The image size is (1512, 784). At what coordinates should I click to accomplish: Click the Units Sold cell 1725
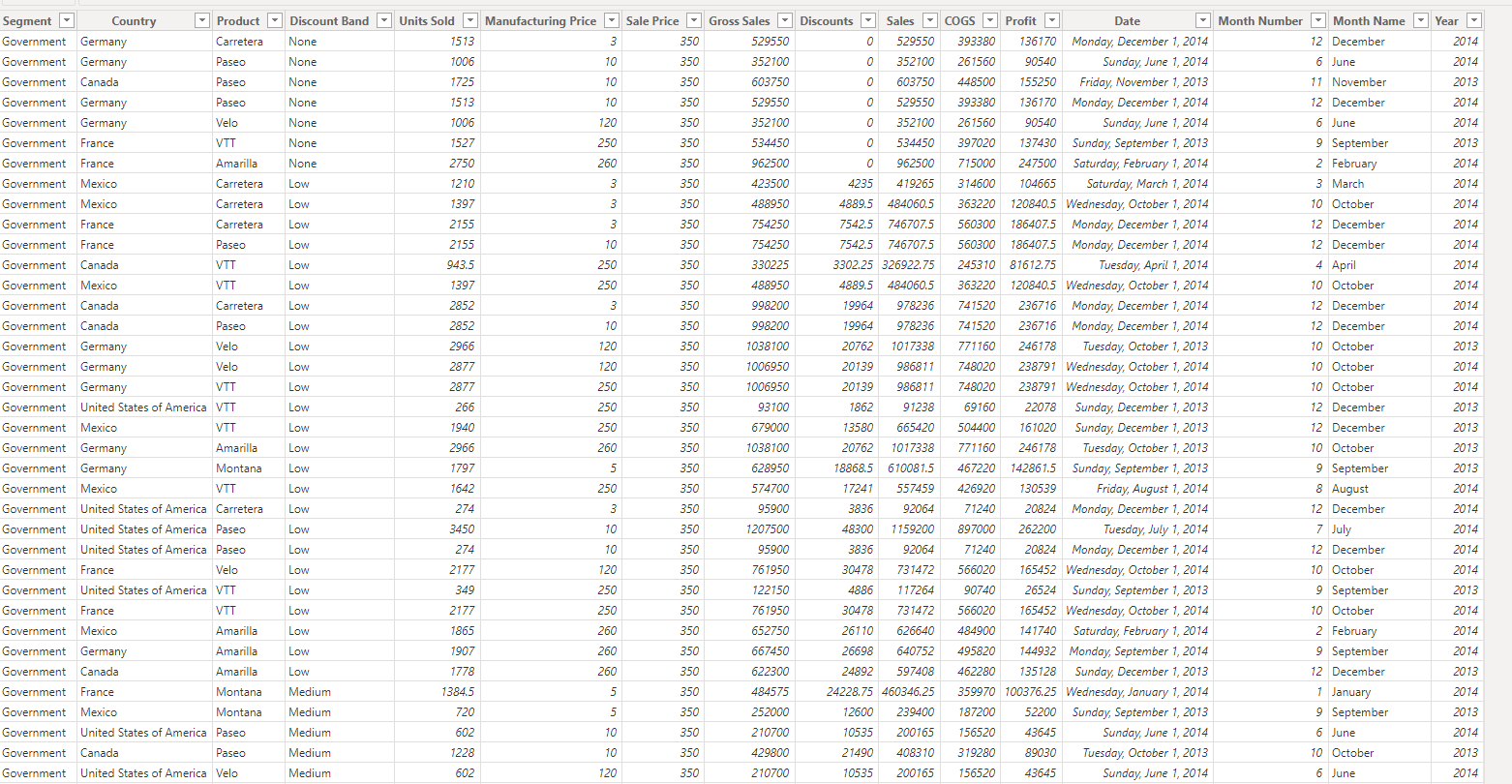462,82
